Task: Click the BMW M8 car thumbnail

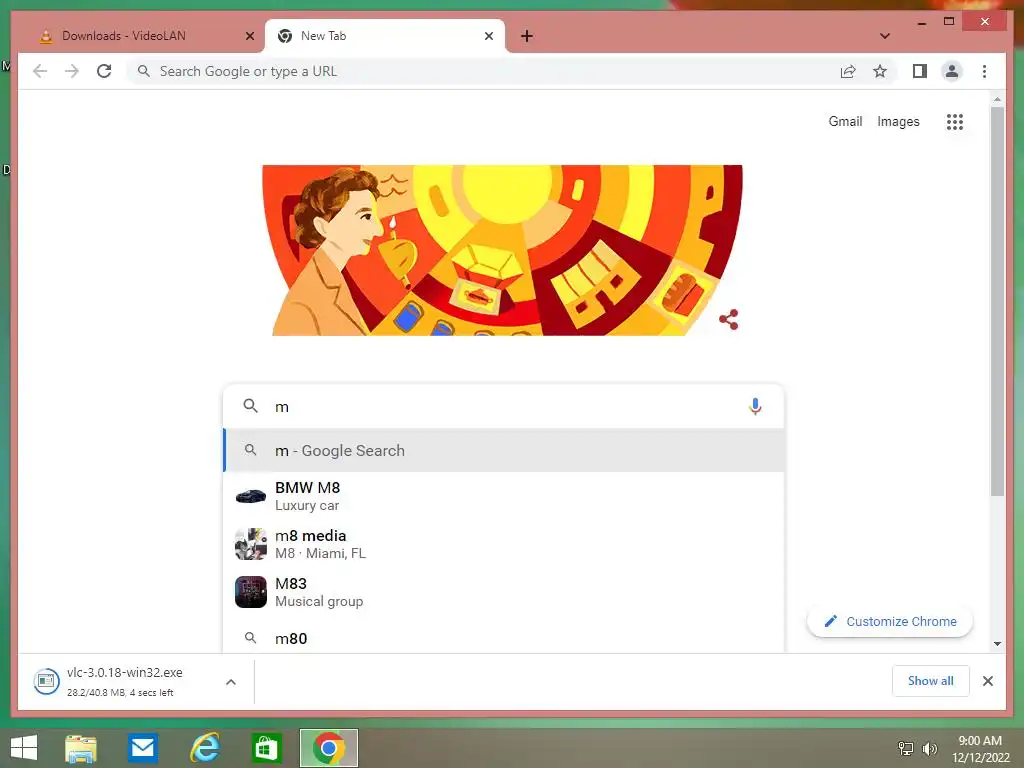Action: tap(251, 496)
